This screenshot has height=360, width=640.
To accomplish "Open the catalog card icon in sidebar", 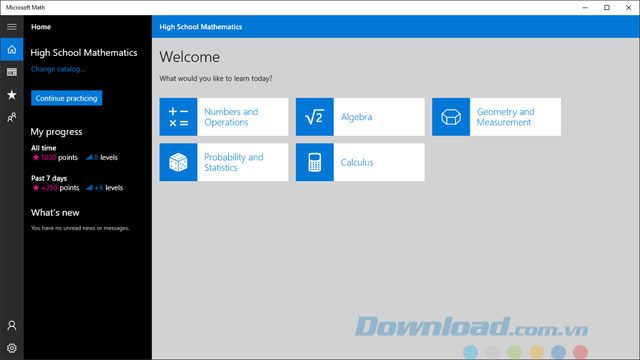I will [x=11, y=72].
